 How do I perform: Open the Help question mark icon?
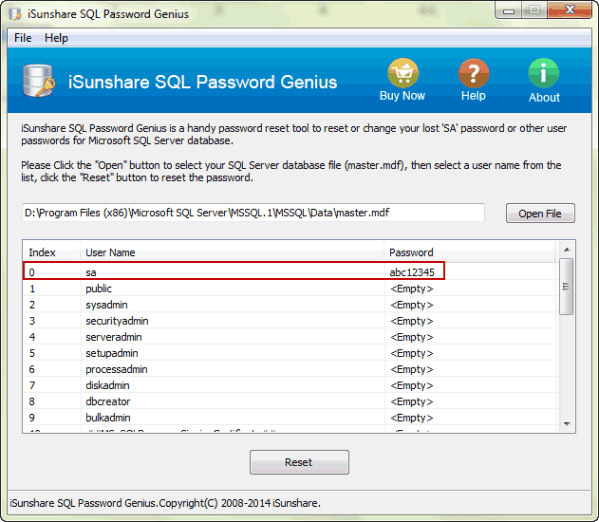click(473, 73)
